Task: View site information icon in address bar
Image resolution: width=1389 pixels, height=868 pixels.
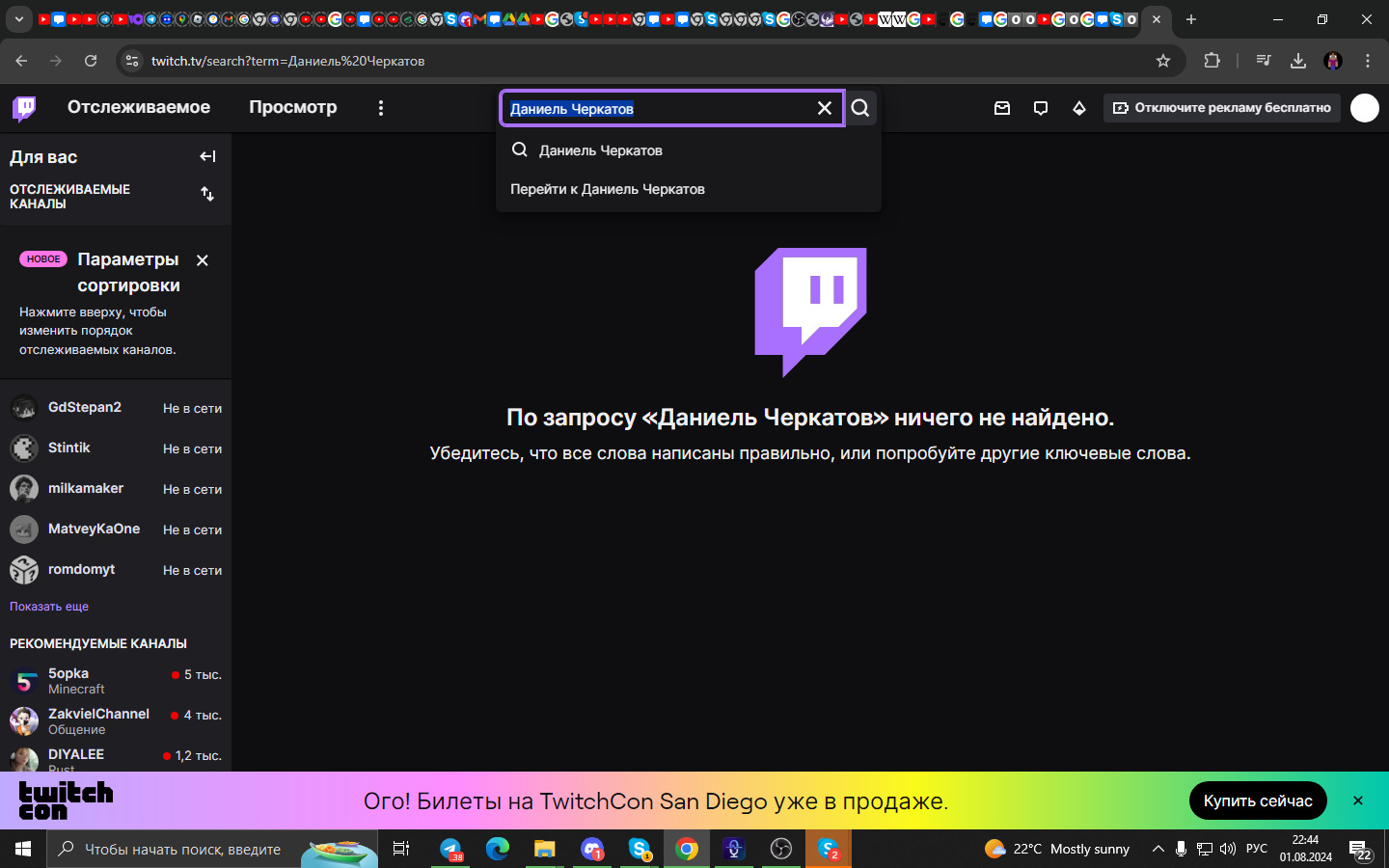Action: tap(132, 61)
